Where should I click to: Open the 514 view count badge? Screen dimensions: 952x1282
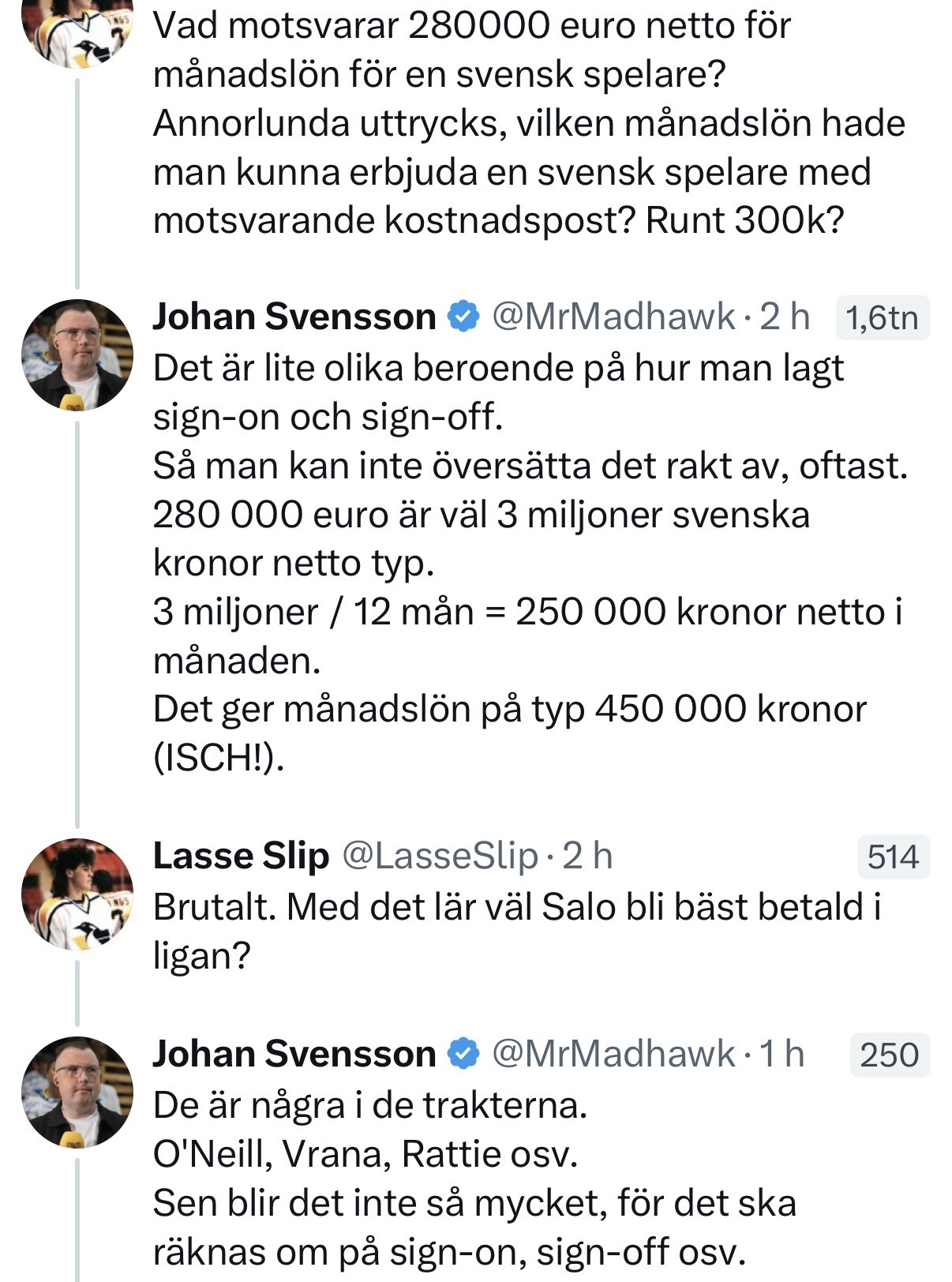pyautogui.click(x=893, y=857)
